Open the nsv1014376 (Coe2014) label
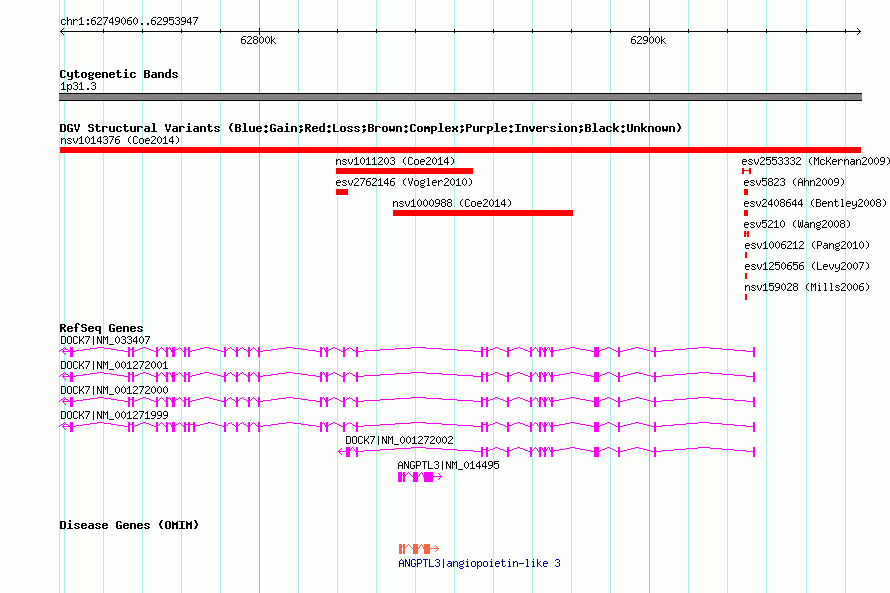The height and width of the screenshot is (593, 890). point(120,140)
